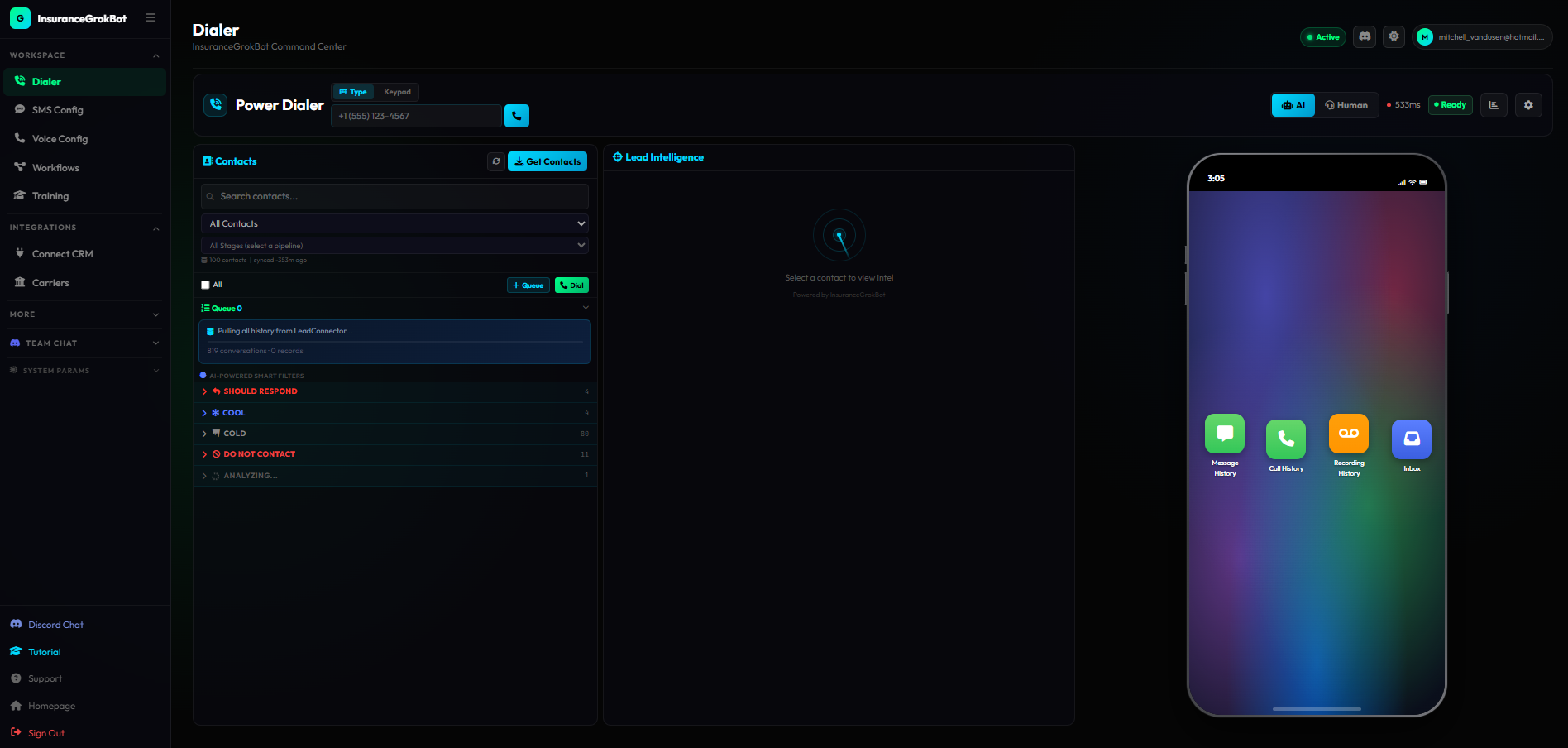Click the Get Contacts button
This screenshot has width=1568, height=748.
[x=547, y=161]
